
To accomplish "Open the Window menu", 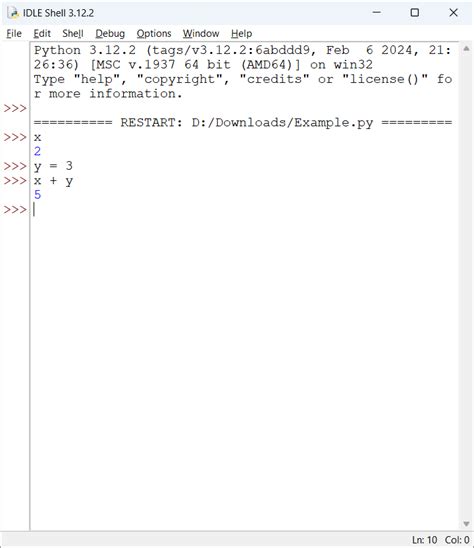I will [201, 34].
